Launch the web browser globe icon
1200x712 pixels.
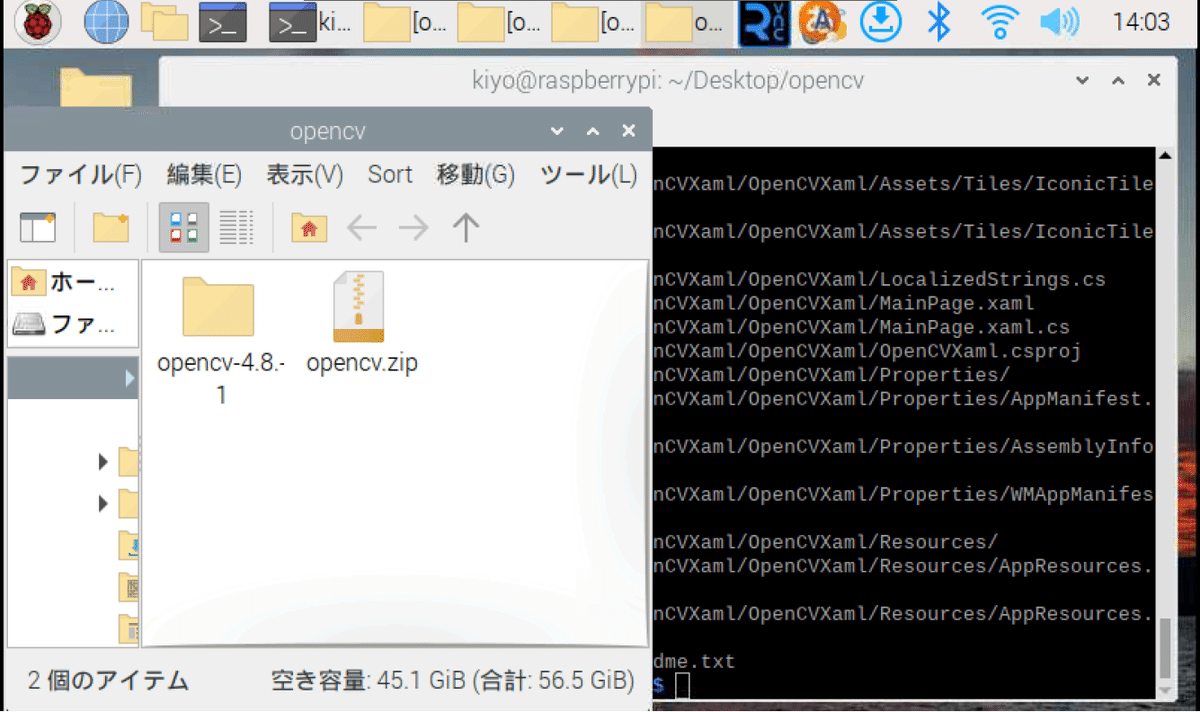tap(105, 22)
